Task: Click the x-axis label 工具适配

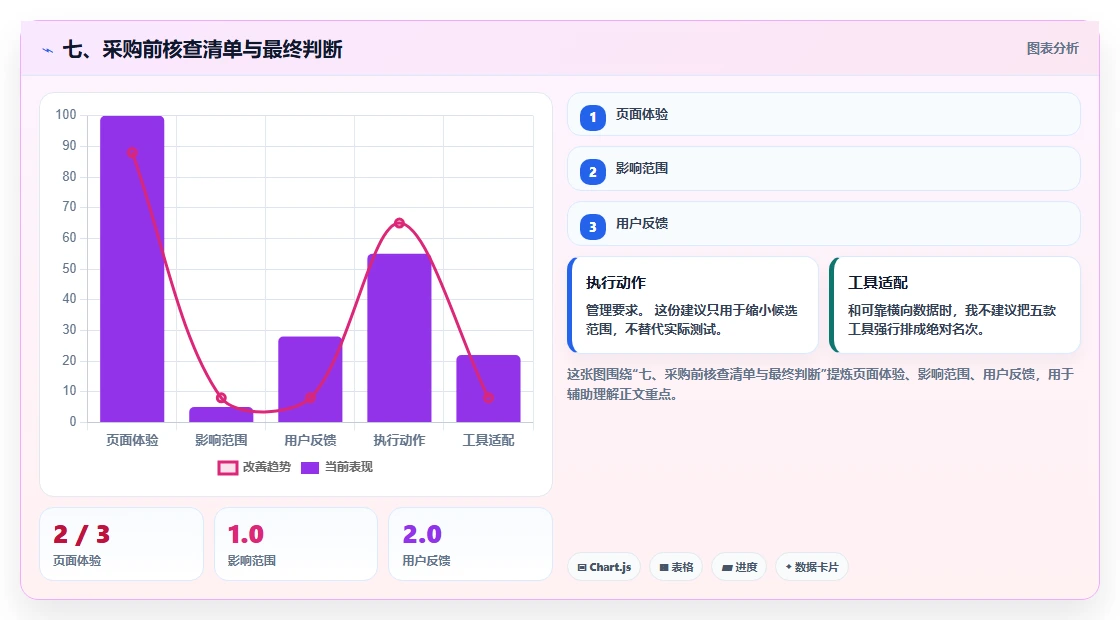Action: (489, 440)
